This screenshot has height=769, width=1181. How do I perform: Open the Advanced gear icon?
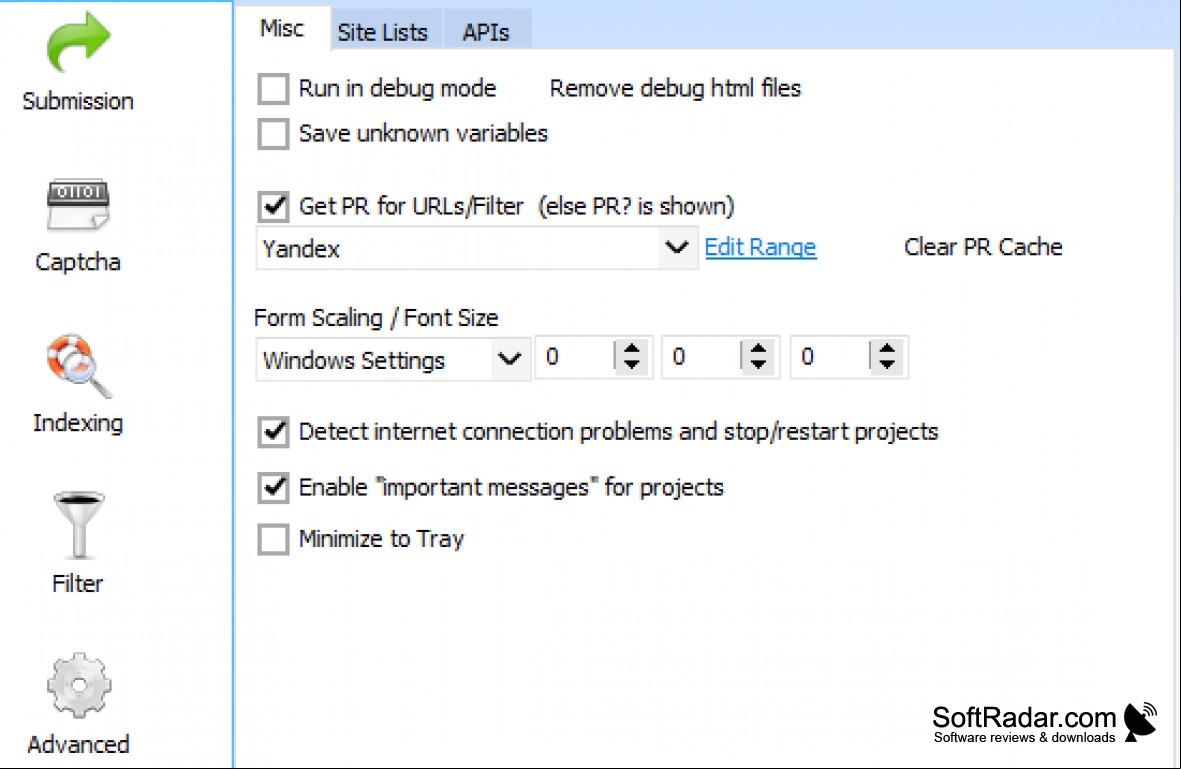tap(79, 685)
